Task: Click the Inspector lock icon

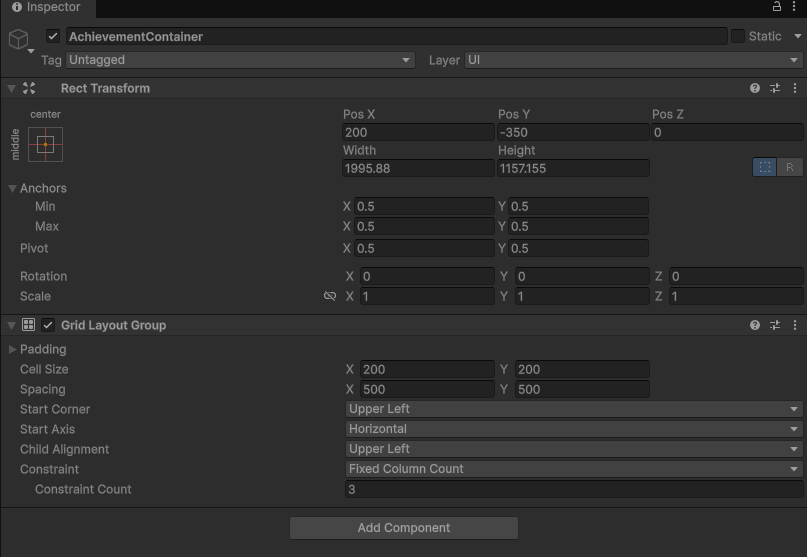Action: [777, 6]
